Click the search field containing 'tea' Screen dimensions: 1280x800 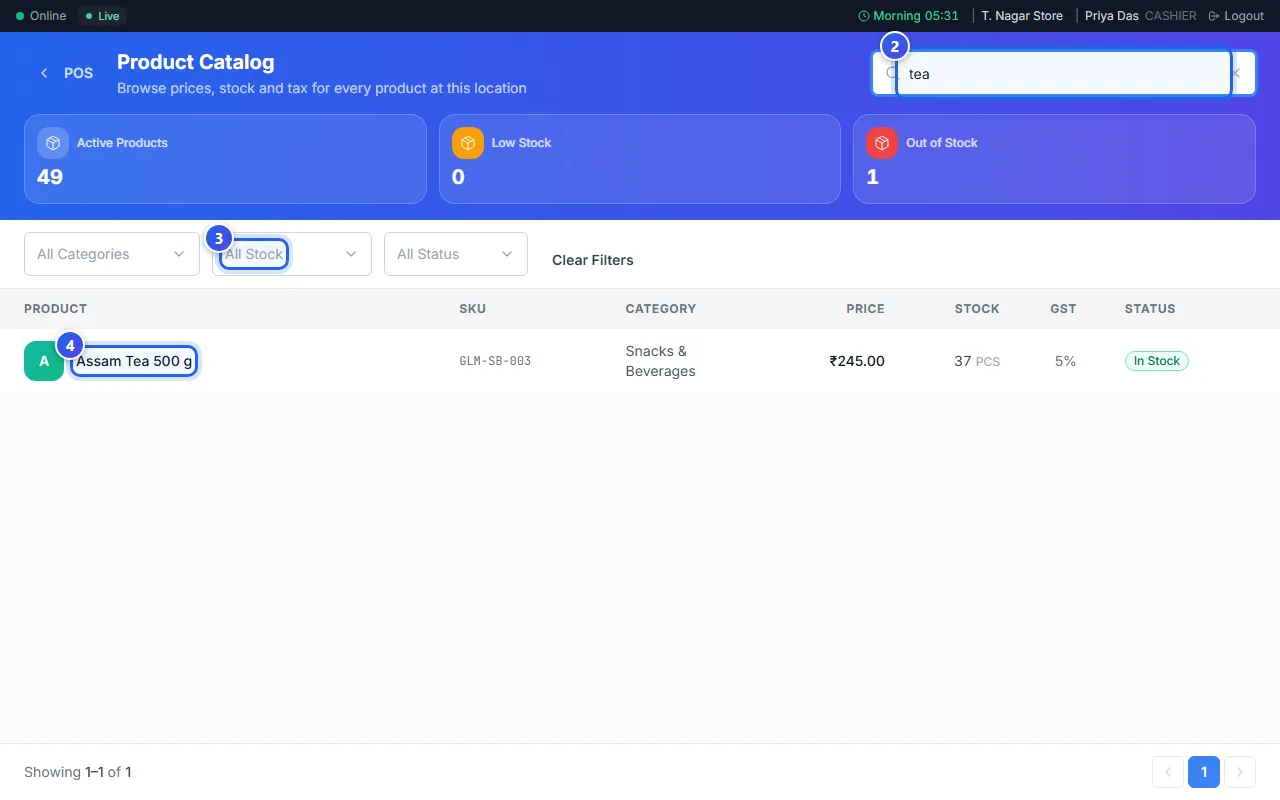coord(1063,73)
